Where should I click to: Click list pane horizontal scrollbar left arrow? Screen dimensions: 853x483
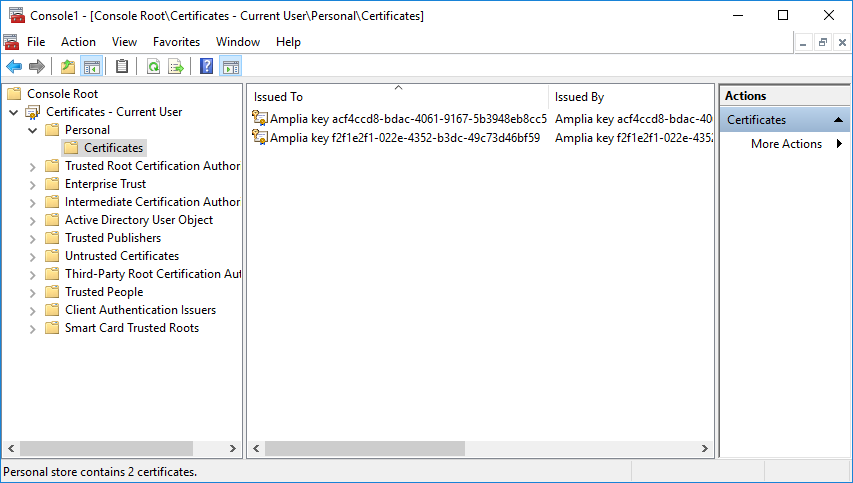[x=256, y=449]
